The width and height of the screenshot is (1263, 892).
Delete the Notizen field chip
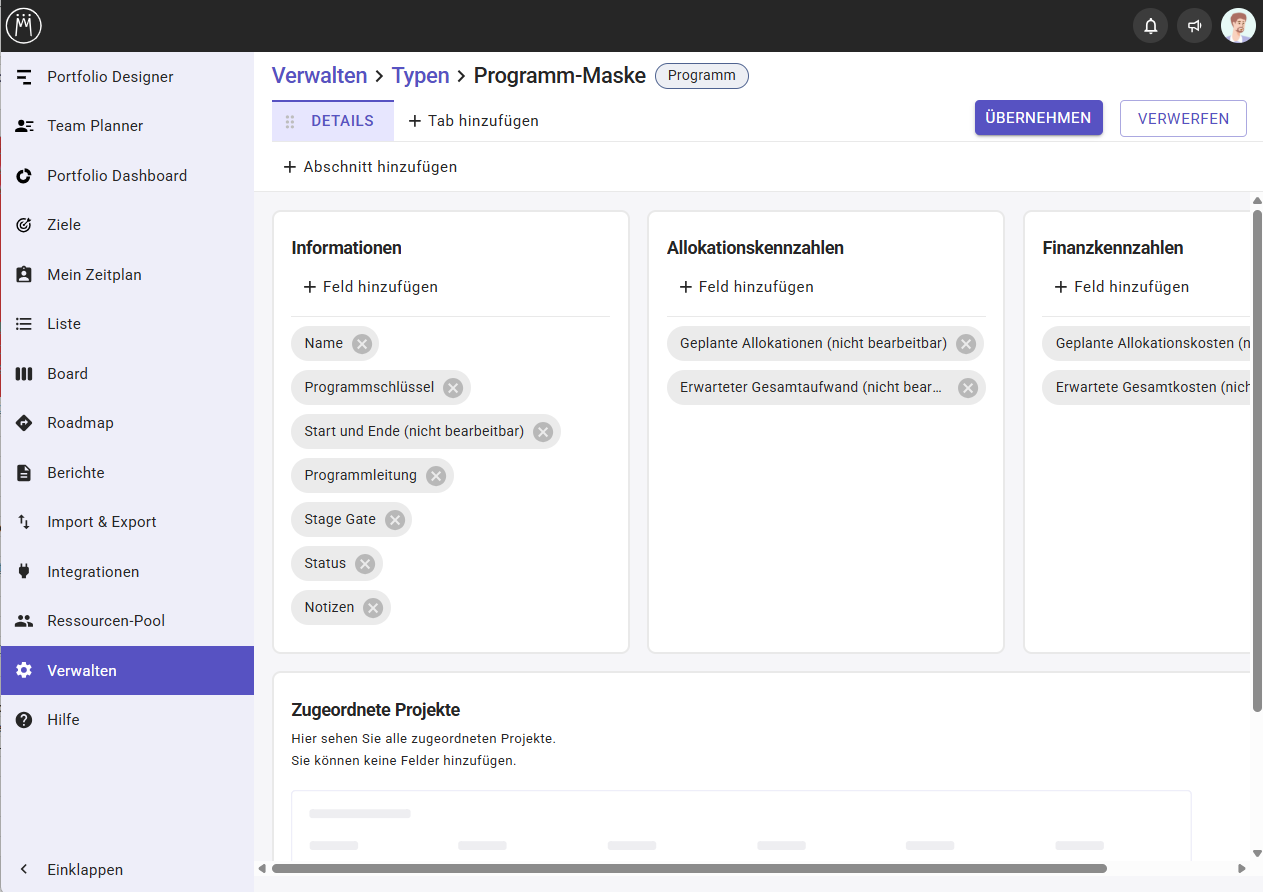[373, 608]
